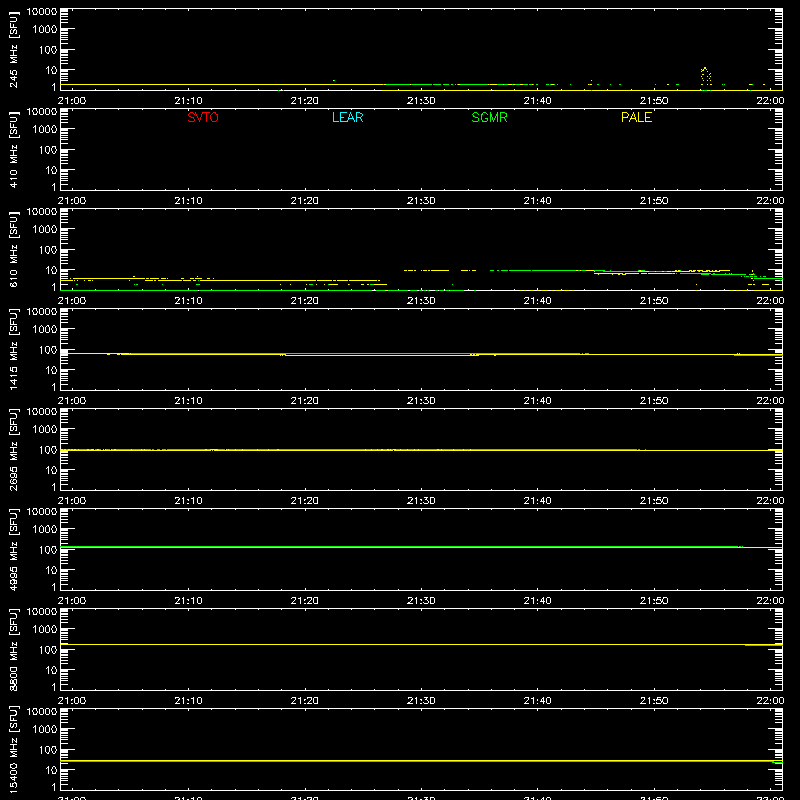
Task: Click the 10 y-tick in 1415 MHz panel
Action: click(x=51, y=370)
